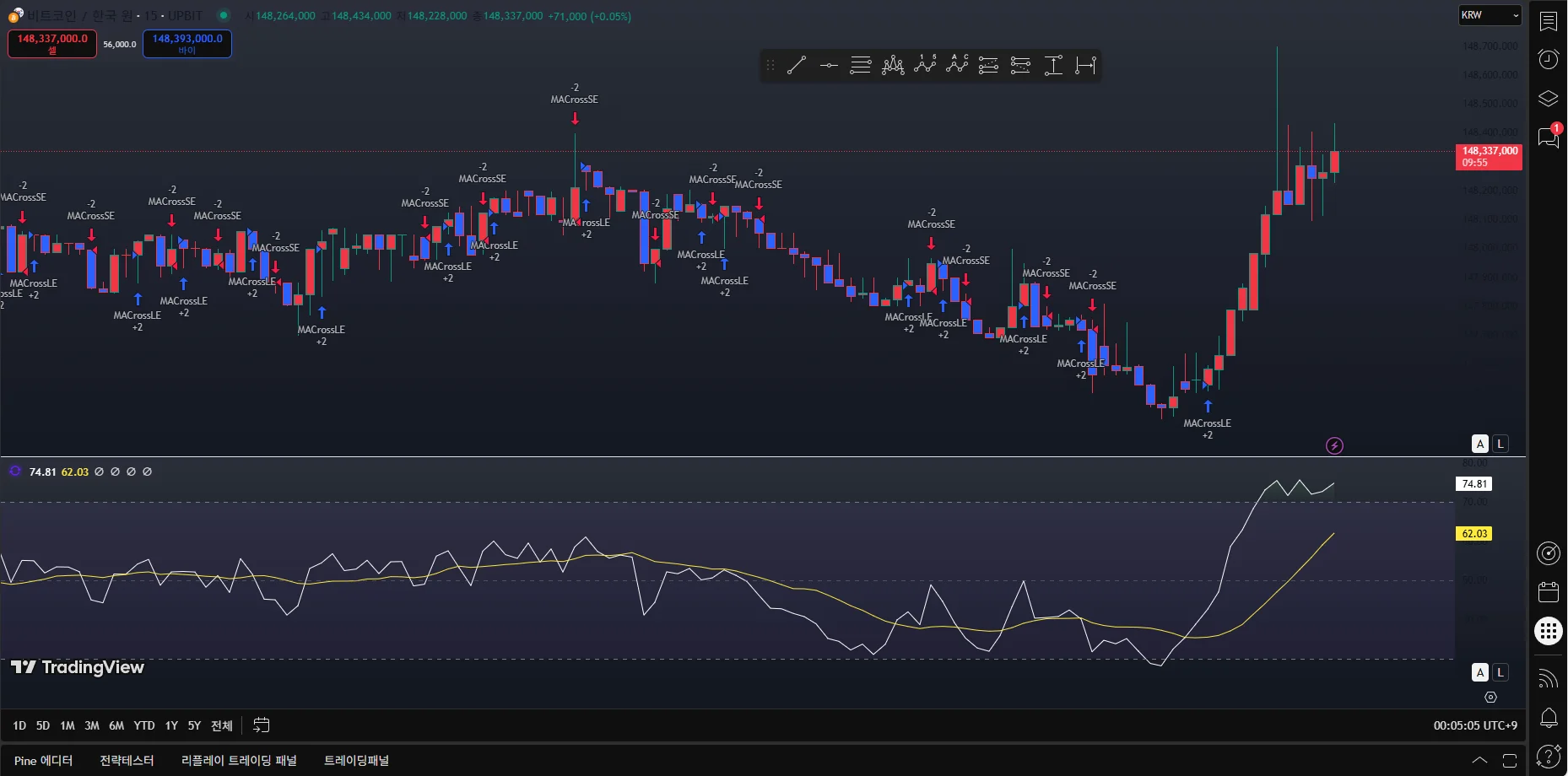Open the 리플레이 트레이딩 패널 tab
This screenshot has width=1568, height=776.
(x=239, y=760)
